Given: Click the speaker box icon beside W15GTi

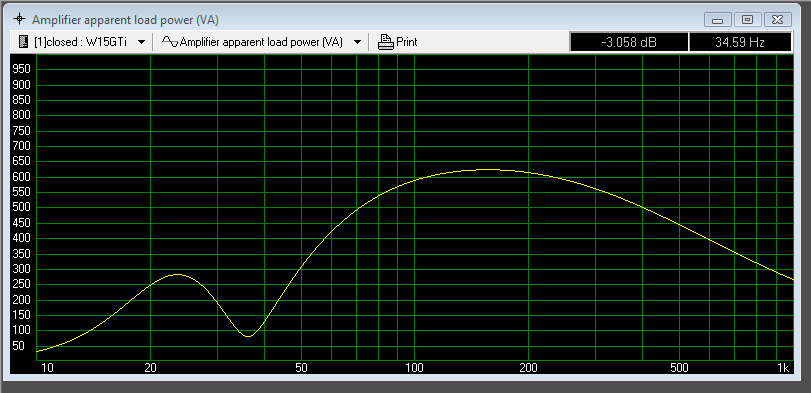Looking at the screenshot, I should click(23, 42).
